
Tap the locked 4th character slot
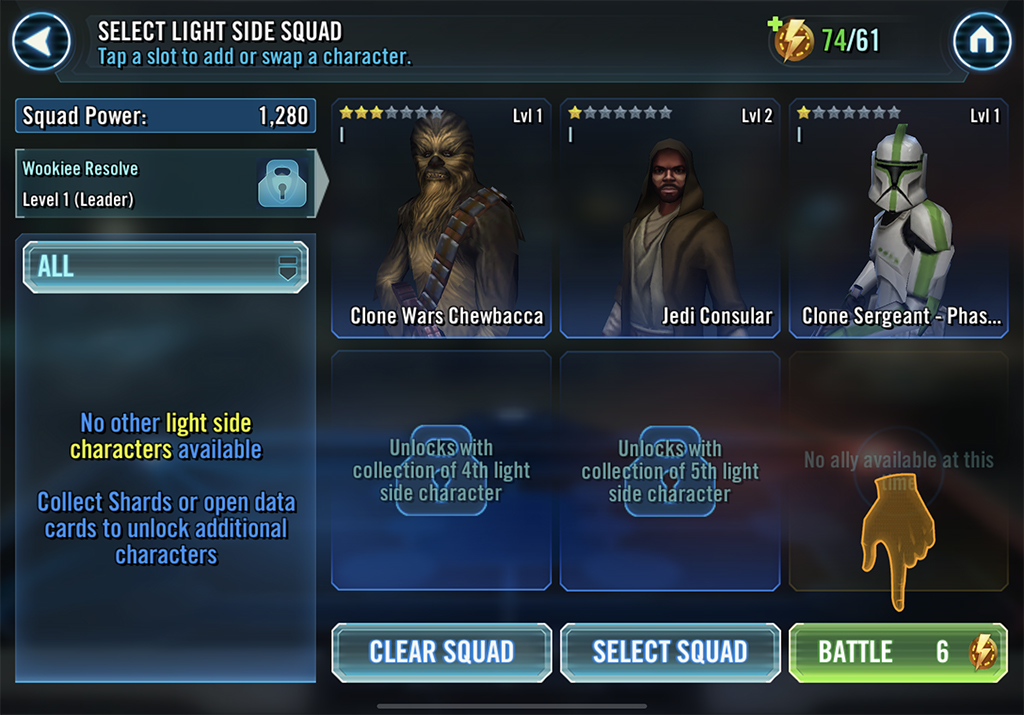(441, 471)
